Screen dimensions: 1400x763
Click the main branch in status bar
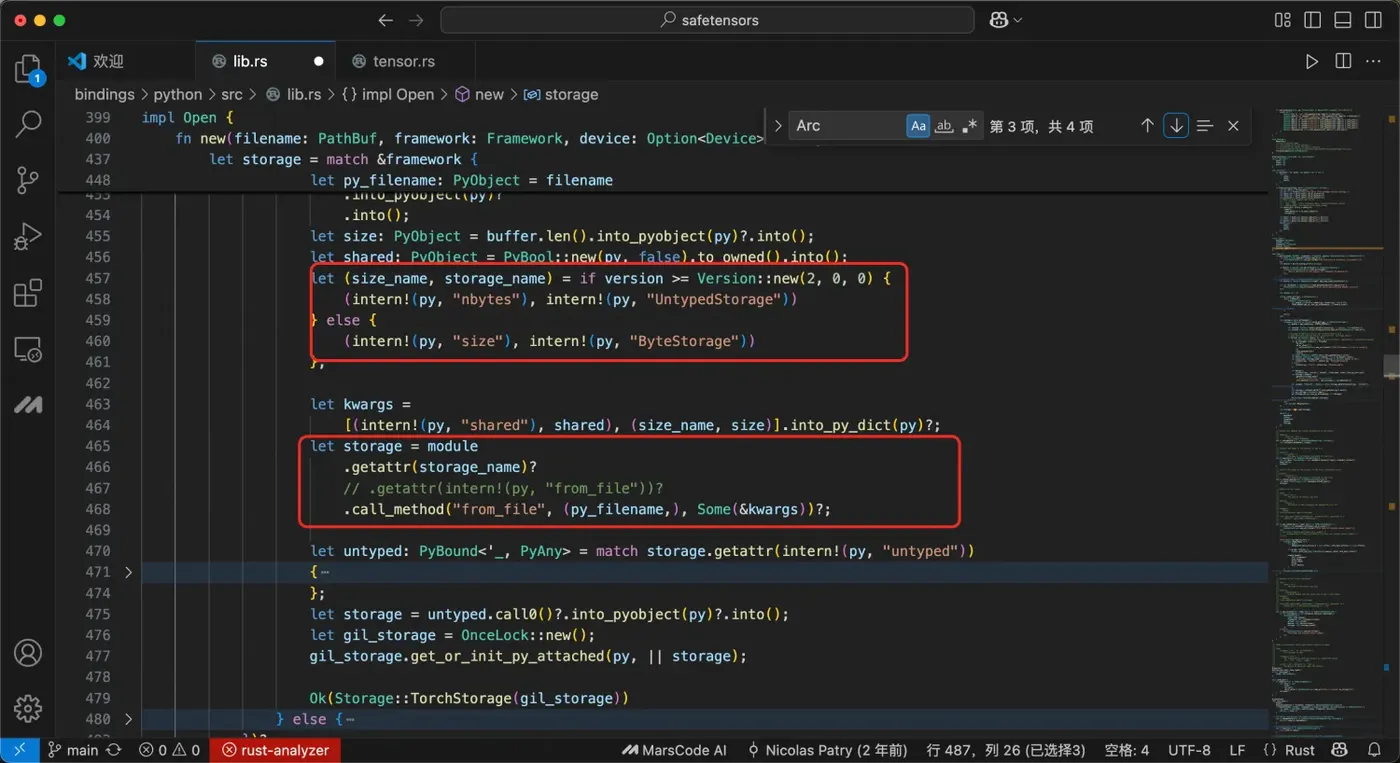click(73, 750)
